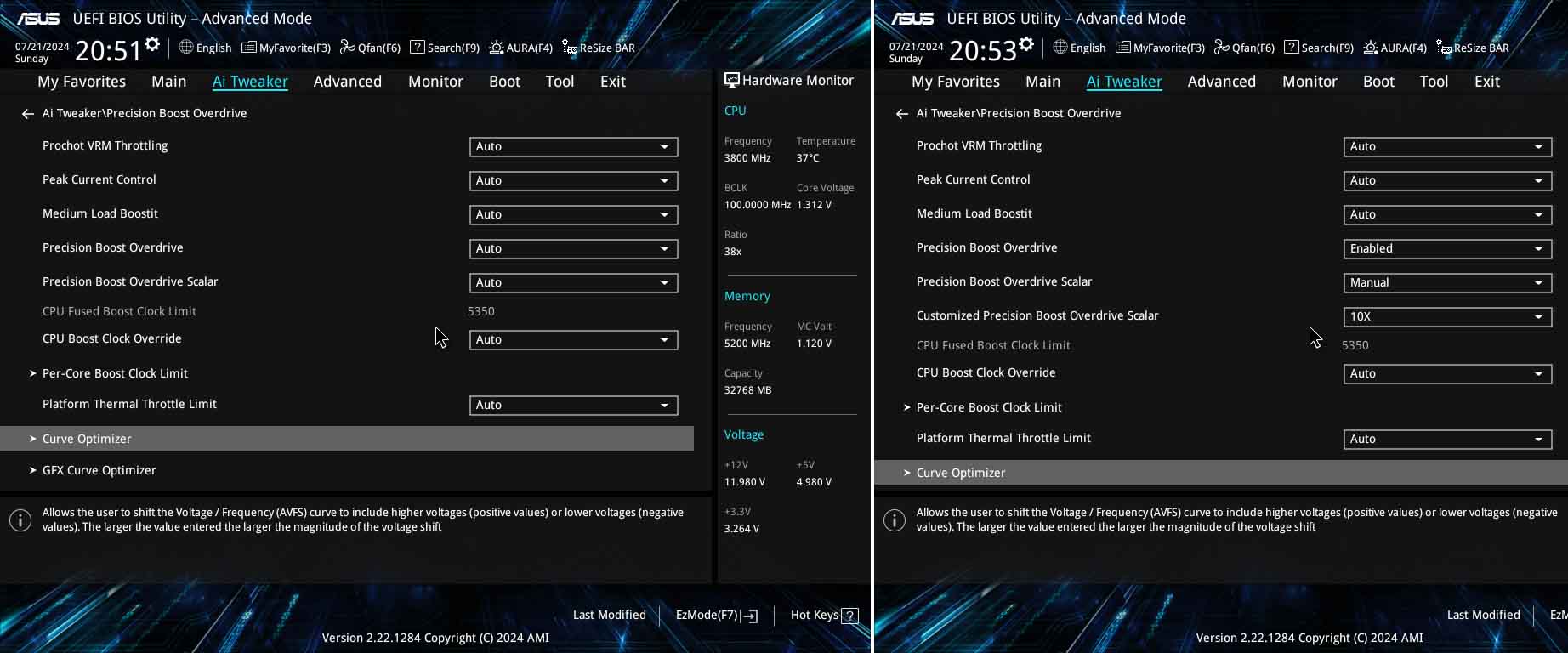Click Last Modified in left screen footer

(x=610, y=615)
